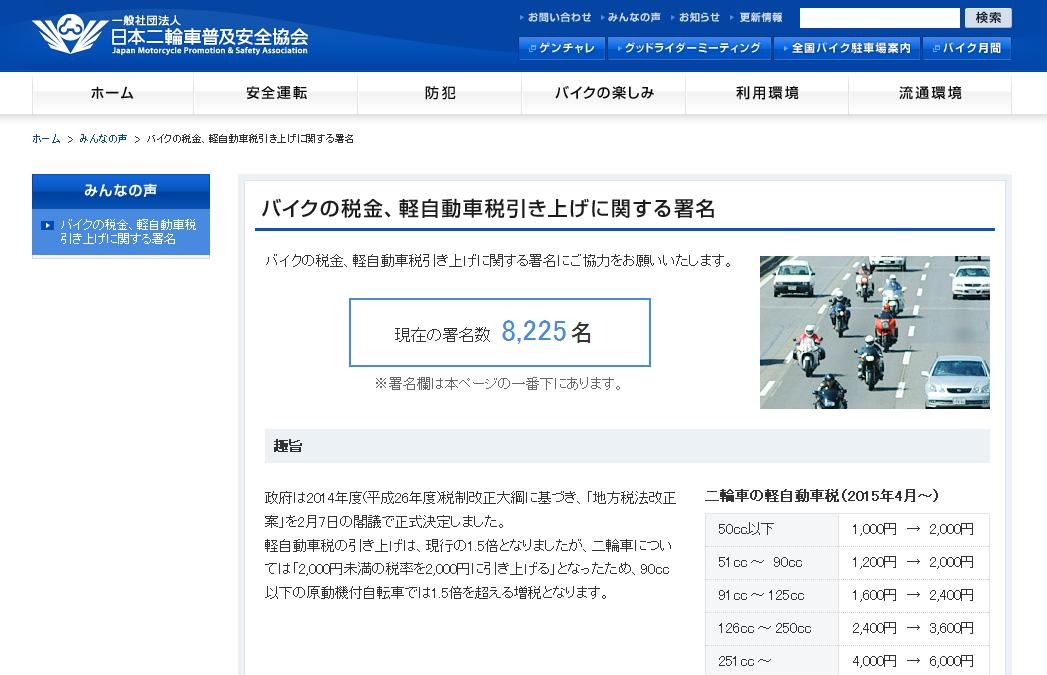This screenshot has width=1047, height=675.
Task: Click the 8,225 signature count
Action: (x=534, y=331)
